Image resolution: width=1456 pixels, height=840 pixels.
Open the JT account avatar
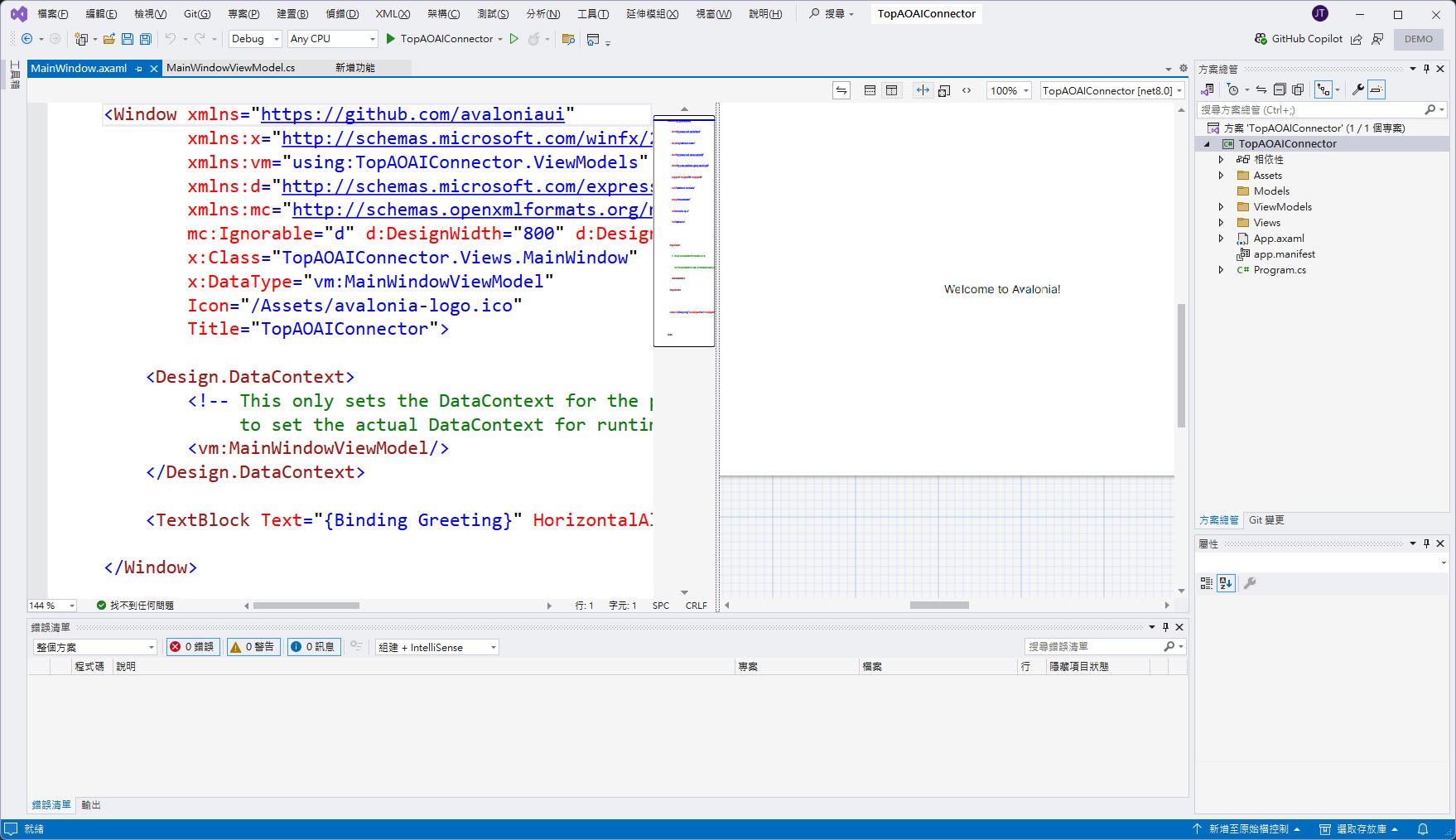point(1320,13)
